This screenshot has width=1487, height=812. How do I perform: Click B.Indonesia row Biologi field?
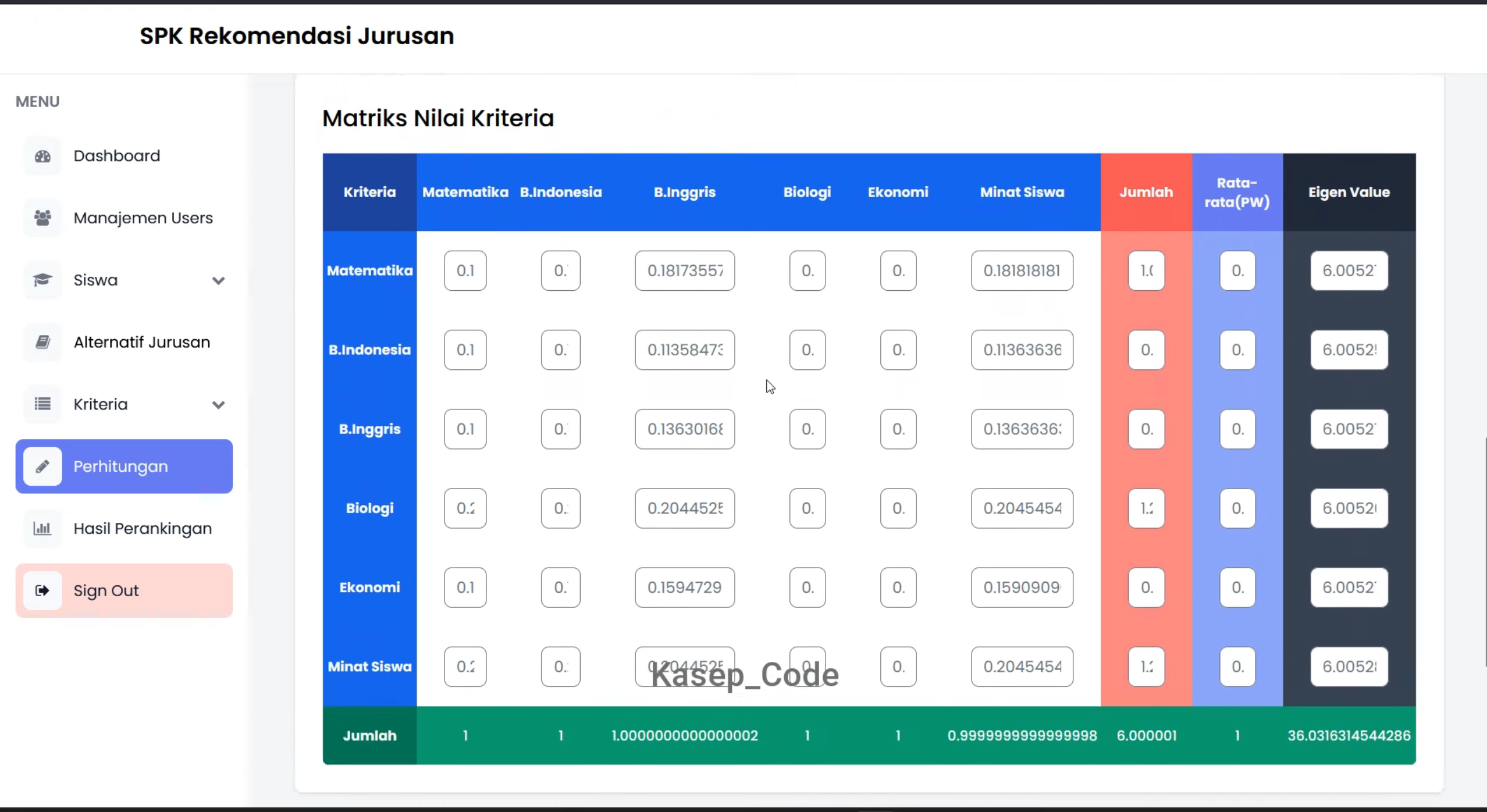click(807, 350)
